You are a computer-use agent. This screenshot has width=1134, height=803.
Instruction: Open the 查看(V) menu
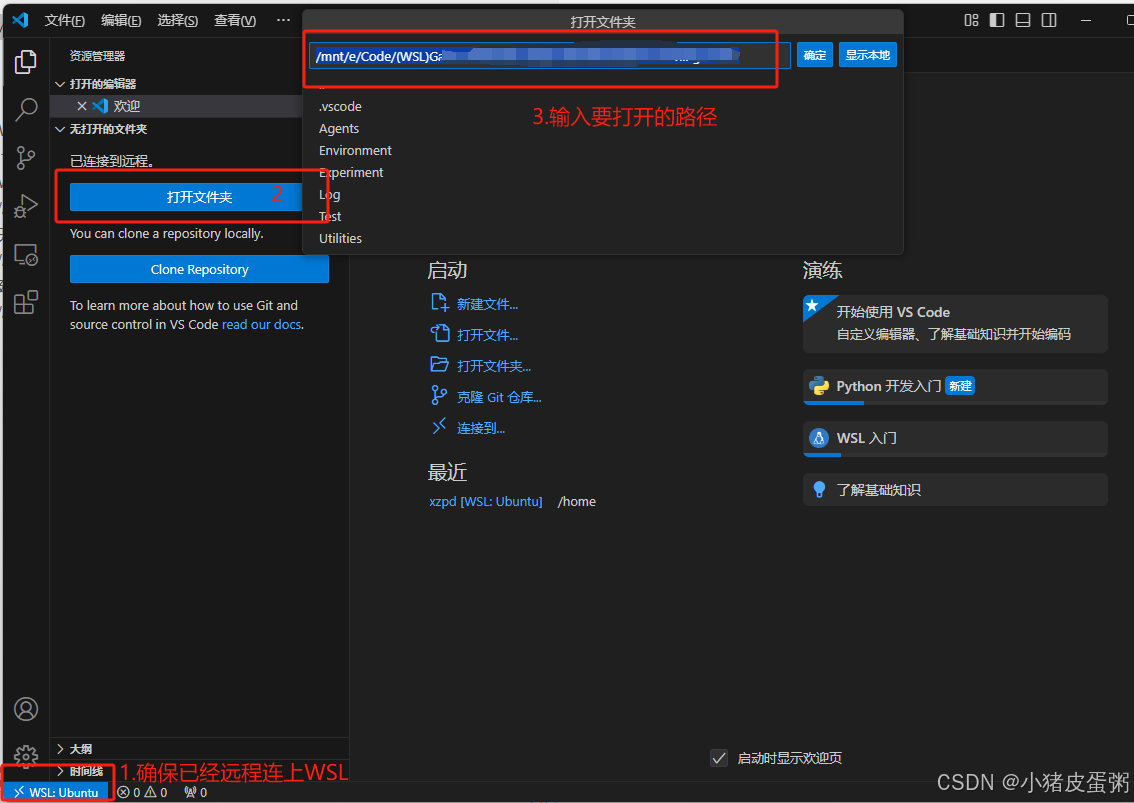[235, 19]
